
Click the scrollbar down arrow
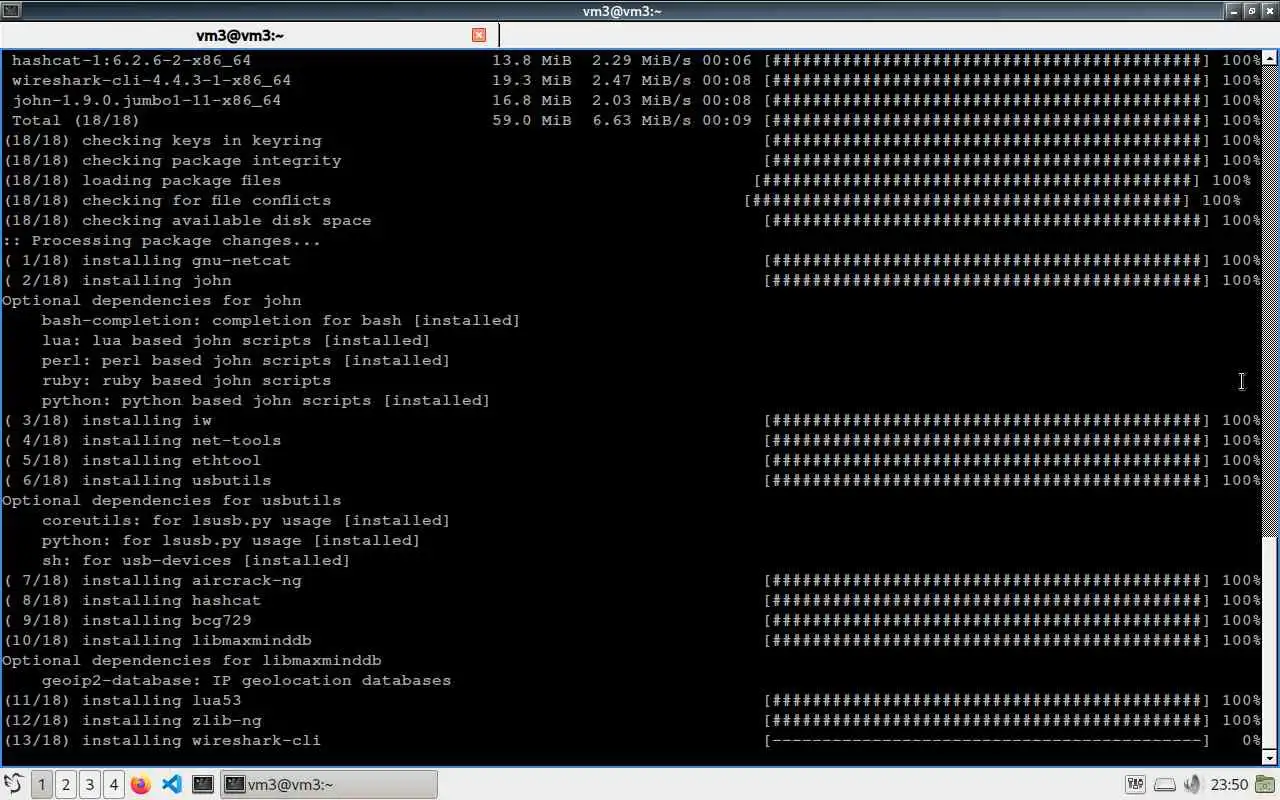(x=1271, y=757)
